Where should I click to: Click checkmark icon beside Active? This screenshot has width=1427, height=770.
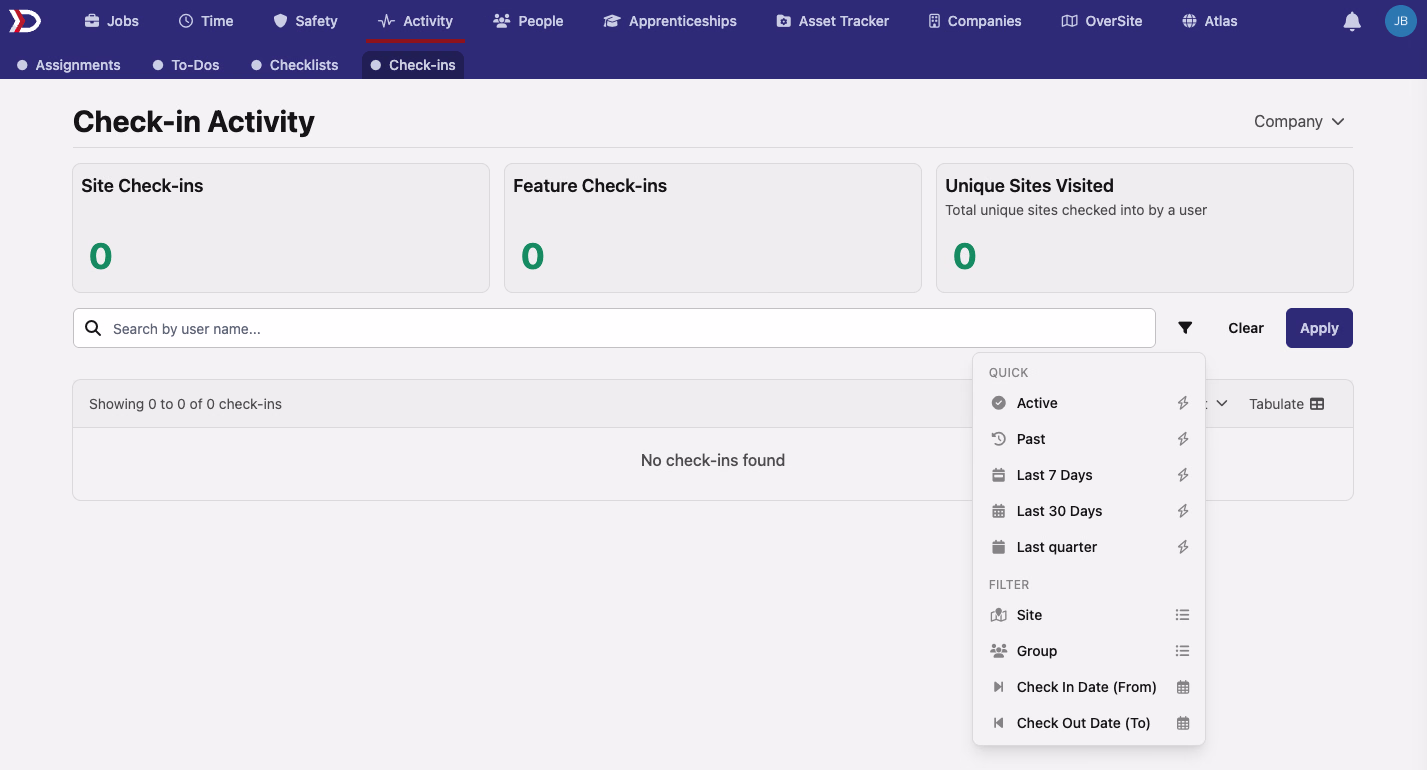coord(998,403)
